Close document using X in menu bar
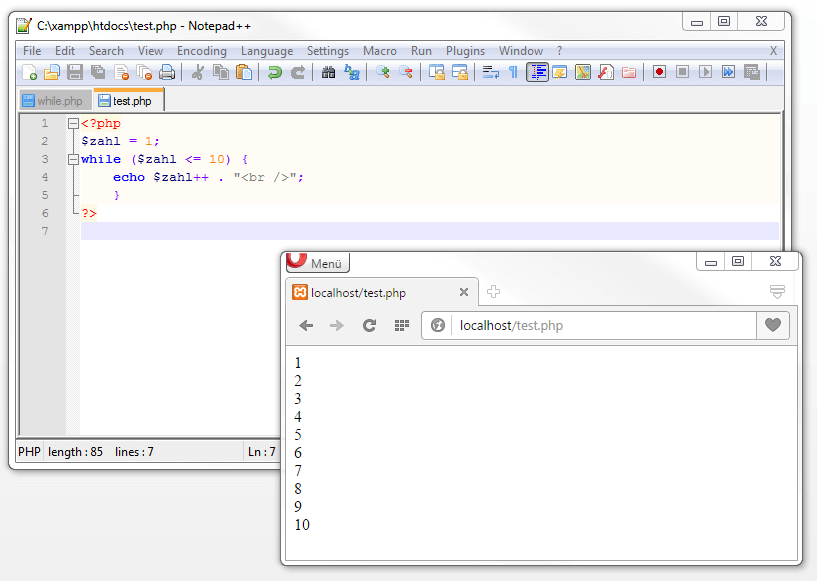 [x=773, y=51]
